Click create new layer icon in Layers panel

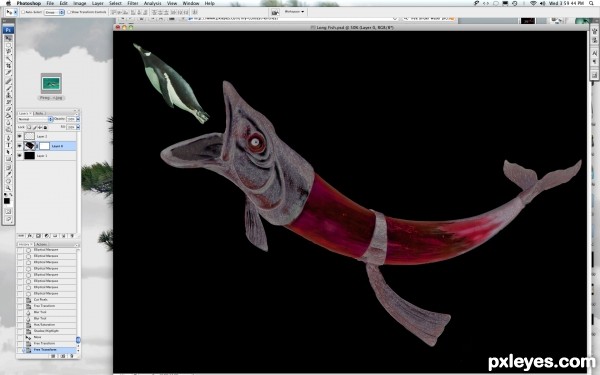tap(64, 236)
